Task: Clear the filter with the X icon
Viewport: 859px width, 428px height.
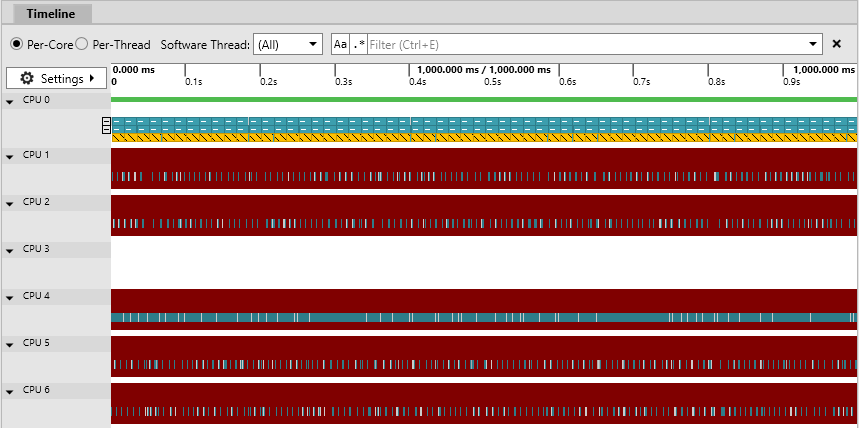Action: pyautogui.click(x=837, y=44)
